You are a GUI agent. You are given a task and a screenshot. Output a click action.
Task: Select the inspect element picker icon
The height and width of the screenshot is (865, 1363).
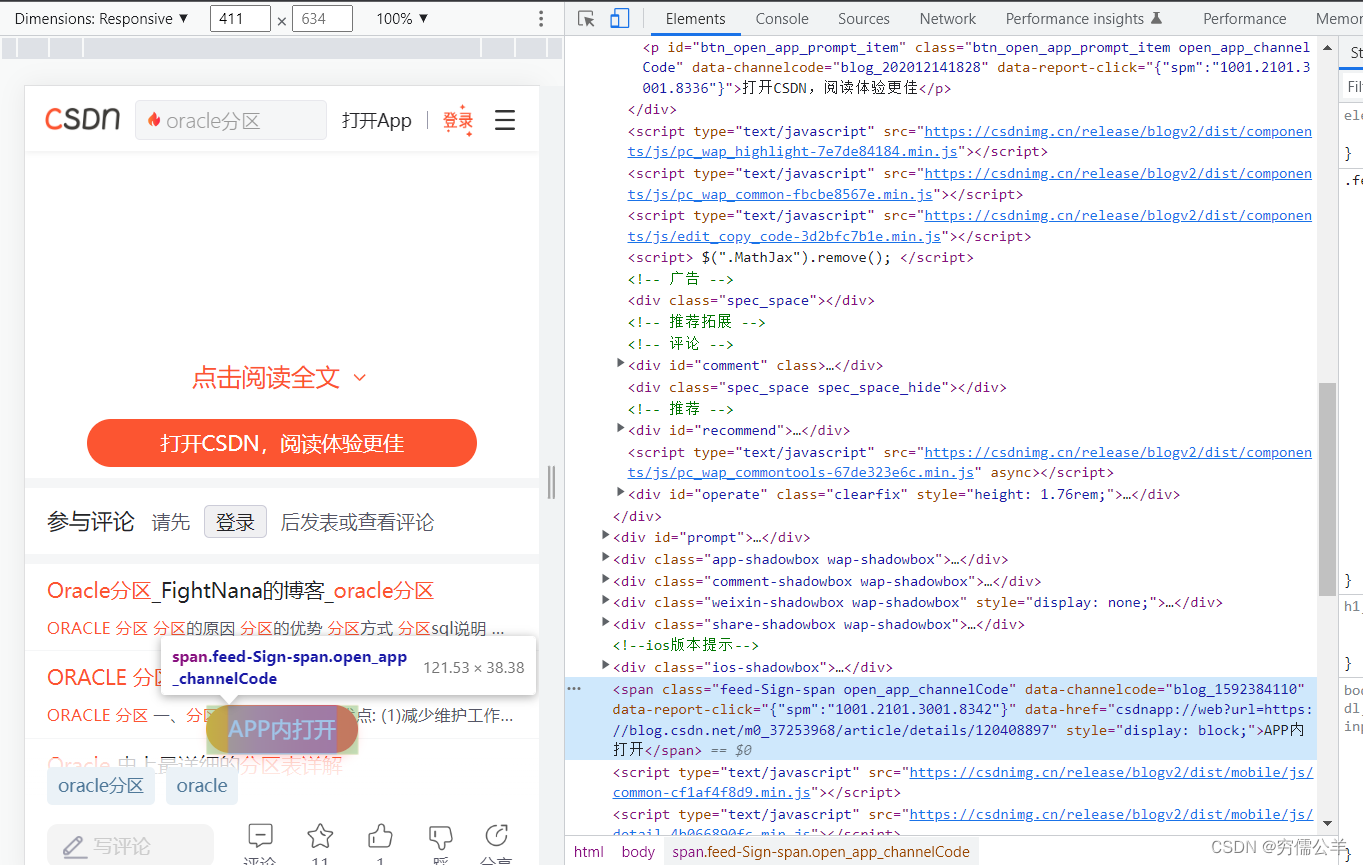click(587, 19)
